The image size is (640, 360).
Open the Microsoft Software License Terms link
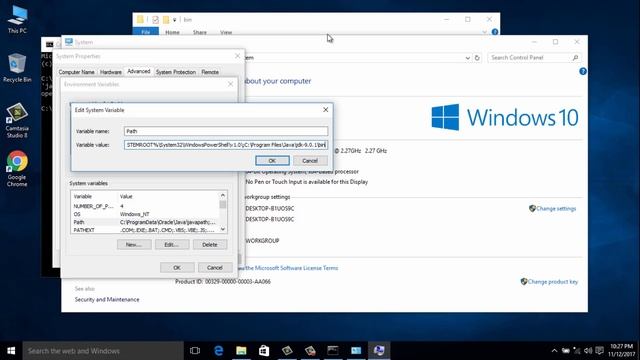(x=292, y=268)
